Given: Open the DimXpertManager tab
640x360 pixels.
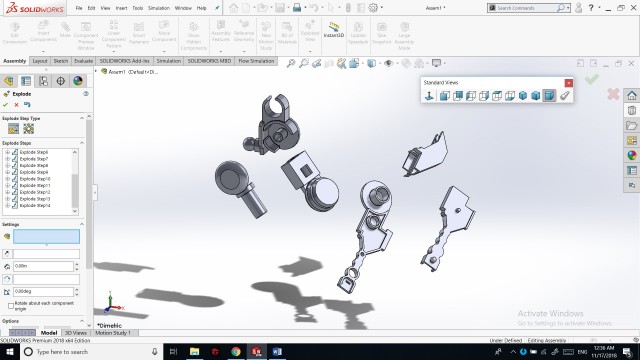Looking at the screenshot, I should [x=60, y=81].
